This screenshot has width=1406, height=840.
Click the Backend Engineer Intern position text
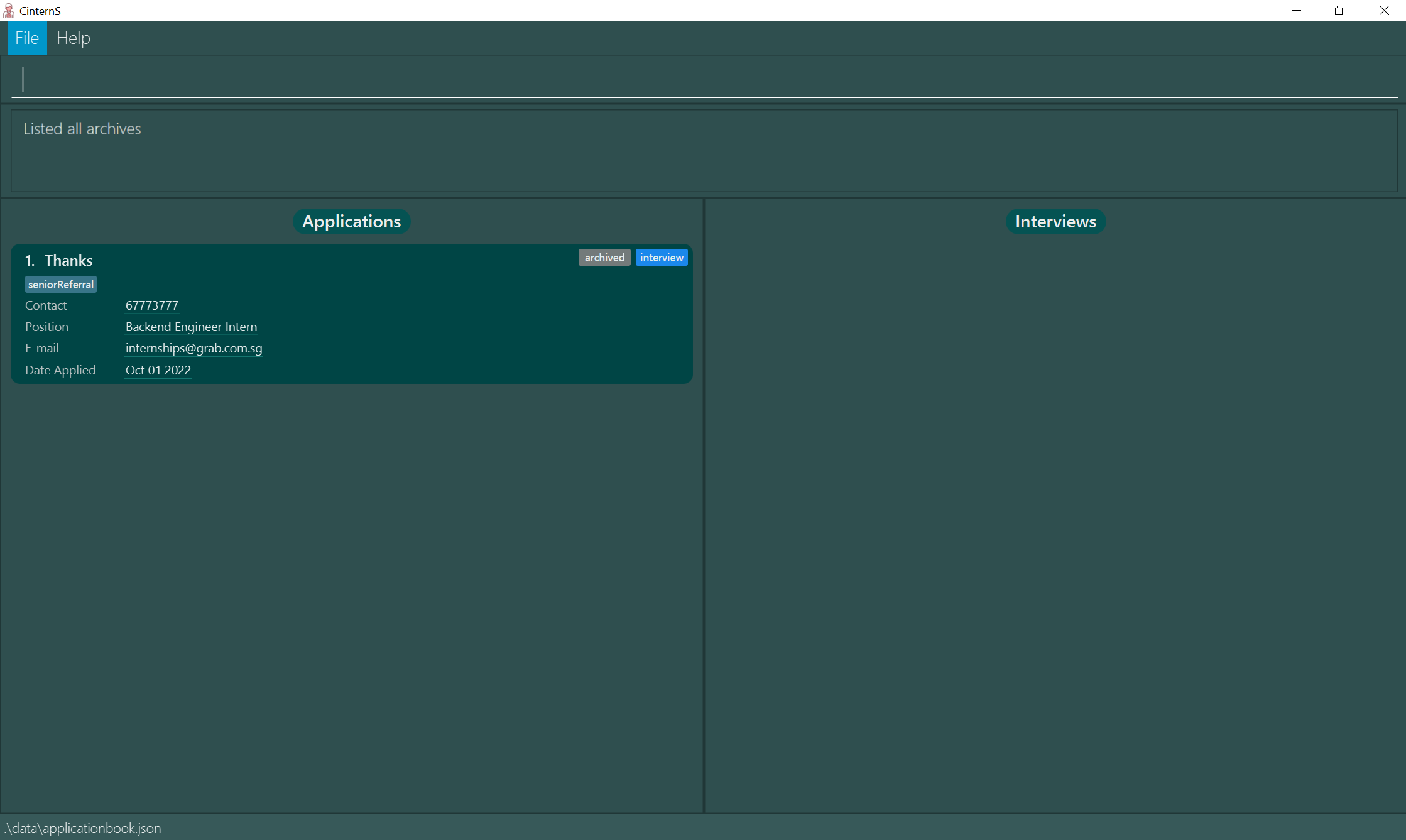(191, 327)
